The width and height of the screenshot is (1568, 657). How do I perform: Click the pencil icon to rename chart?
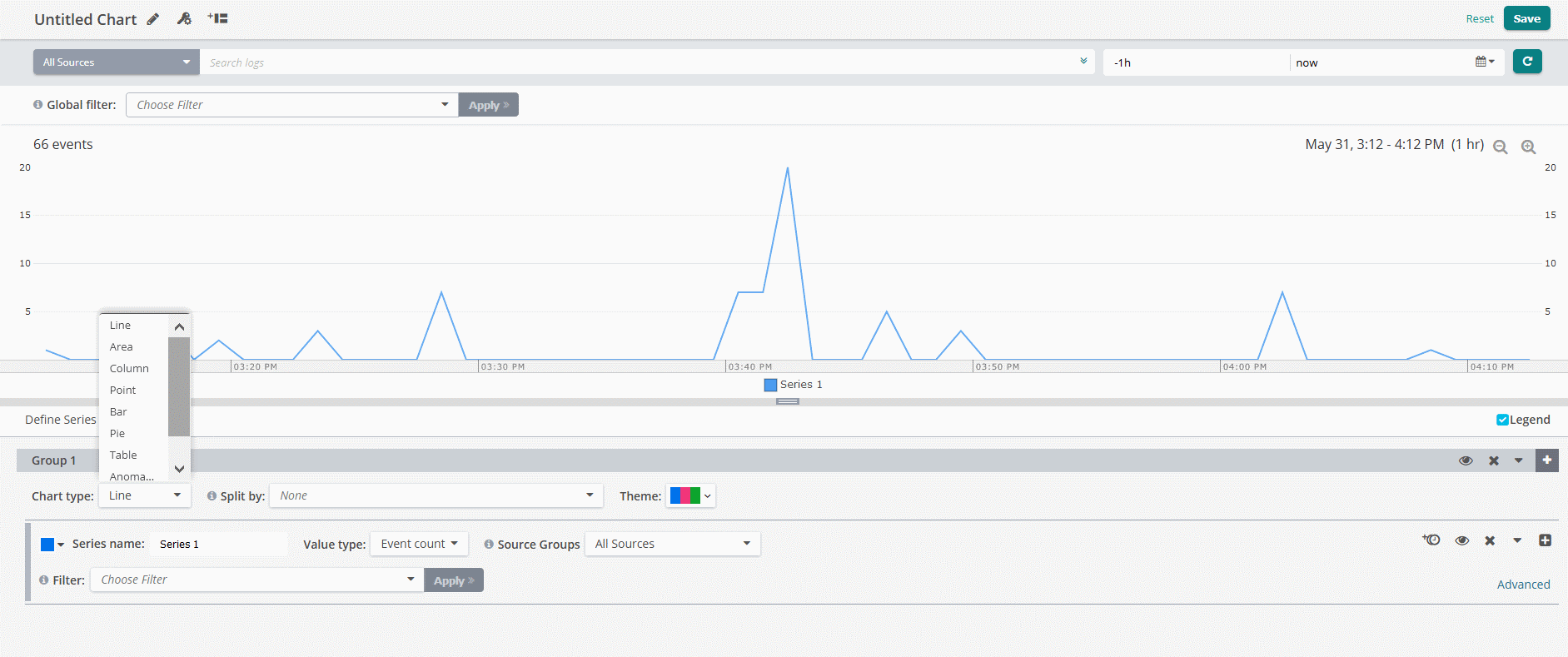point(153,19)
